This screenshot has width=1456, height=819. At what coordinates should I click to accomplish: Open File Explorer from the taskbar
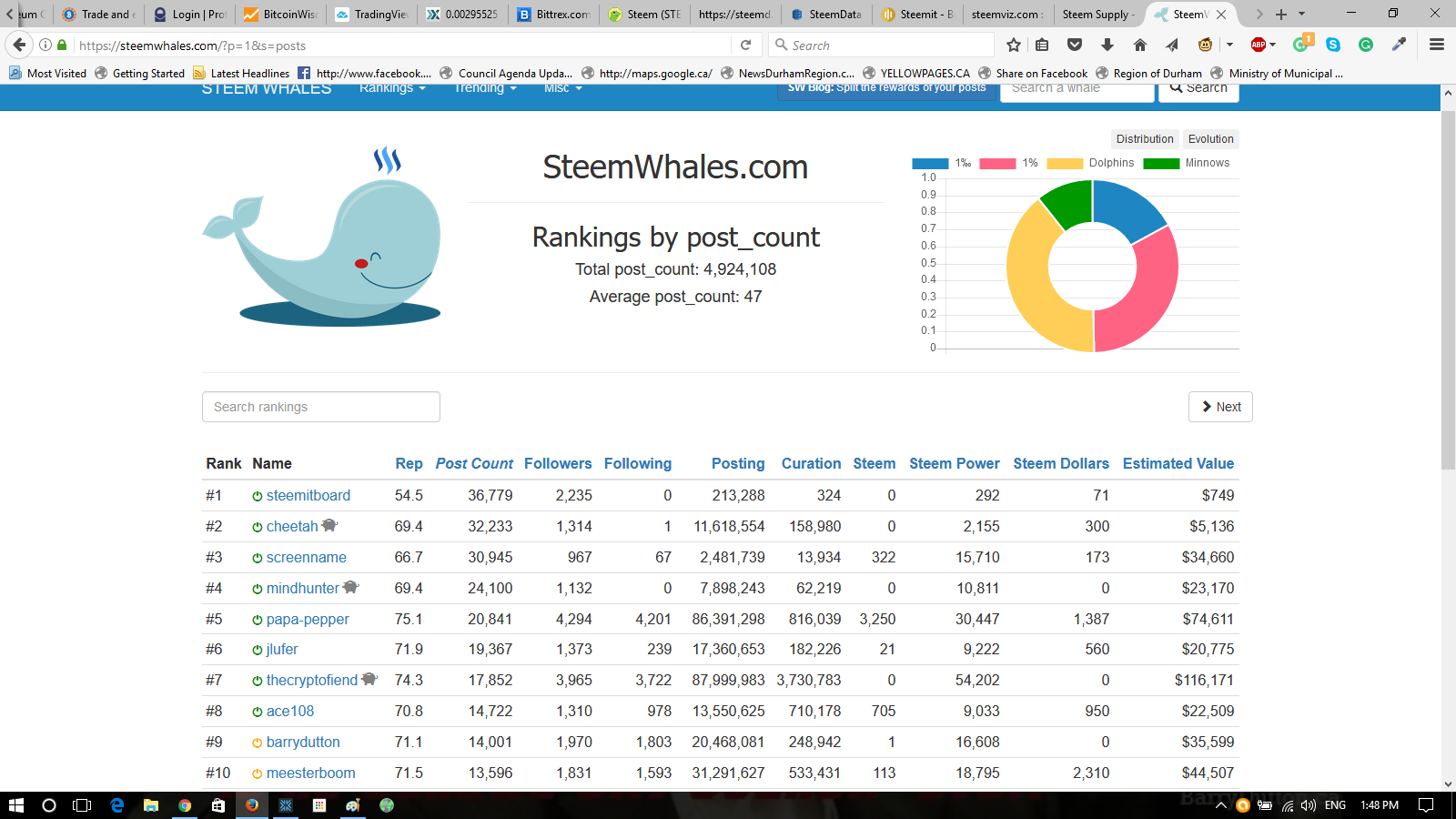click(151, 805)
